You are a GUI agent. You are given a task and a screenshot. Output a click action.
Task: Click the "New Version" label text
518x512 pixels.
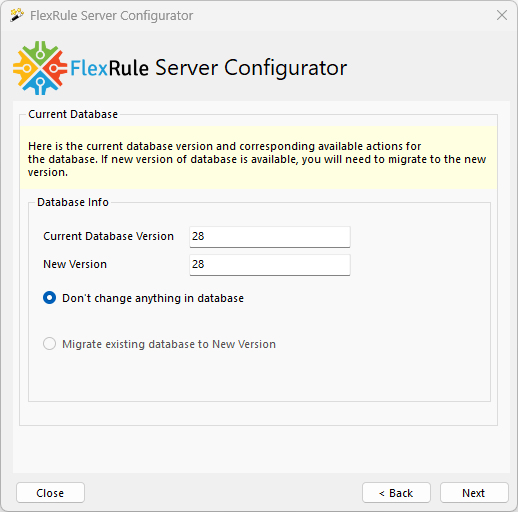click(x=75, y=264)
